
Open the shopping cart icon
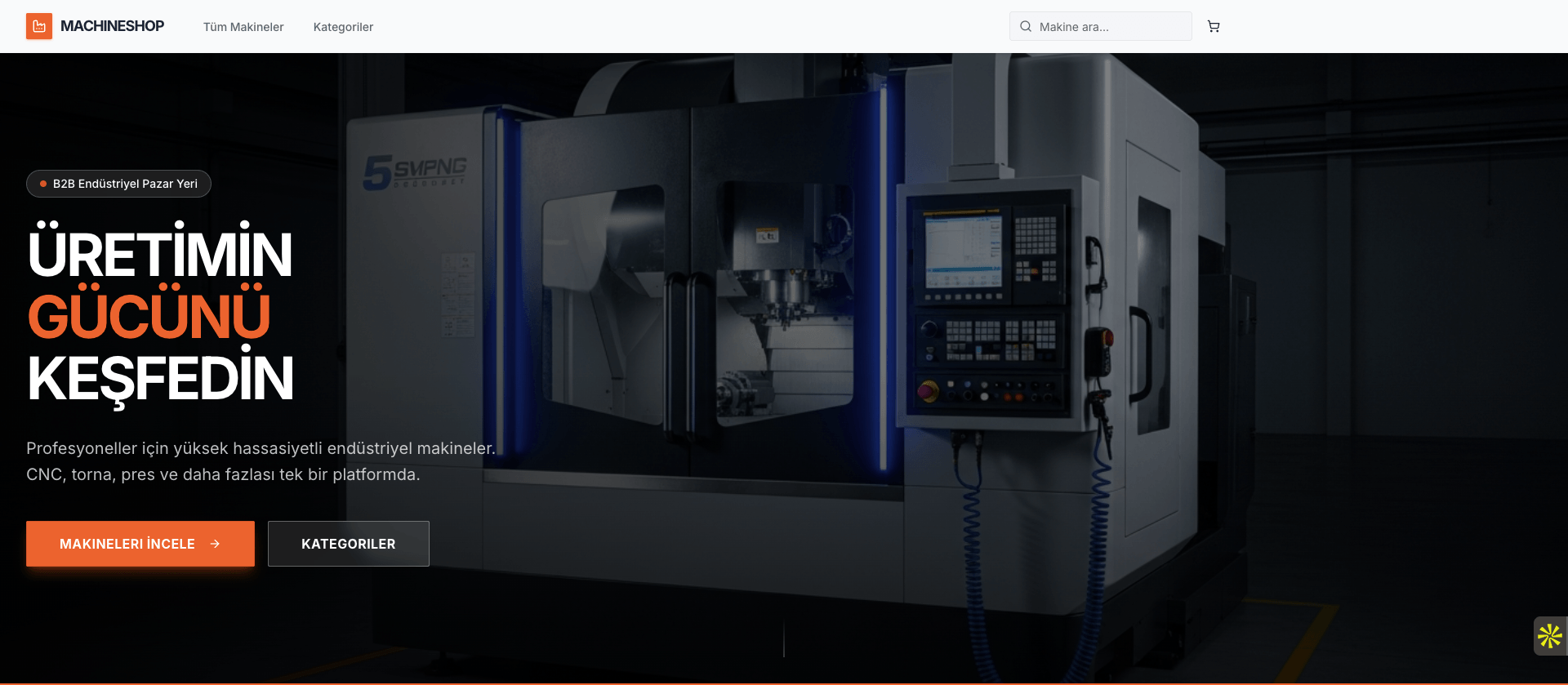pos(1214,26)
